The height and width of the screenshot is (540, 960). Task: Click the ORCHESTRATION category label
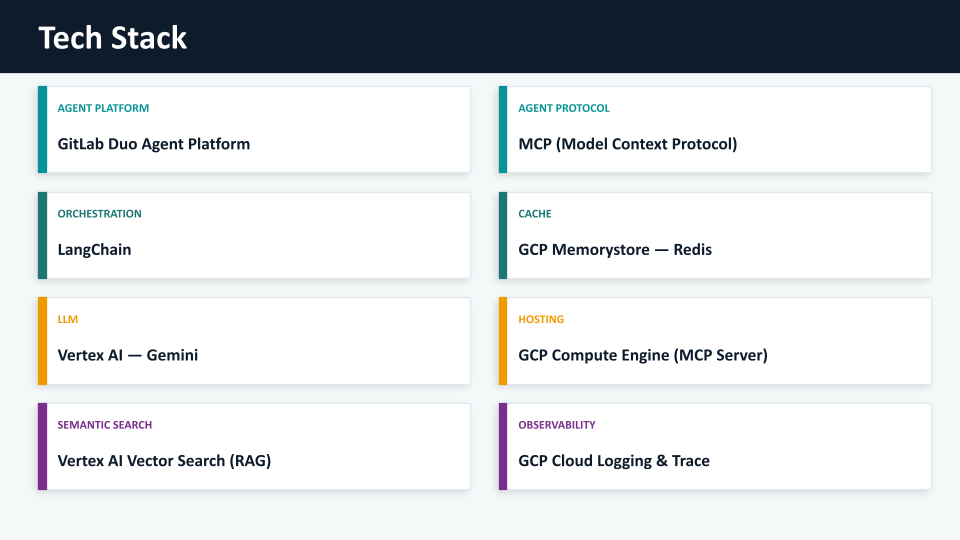[99, 214]
